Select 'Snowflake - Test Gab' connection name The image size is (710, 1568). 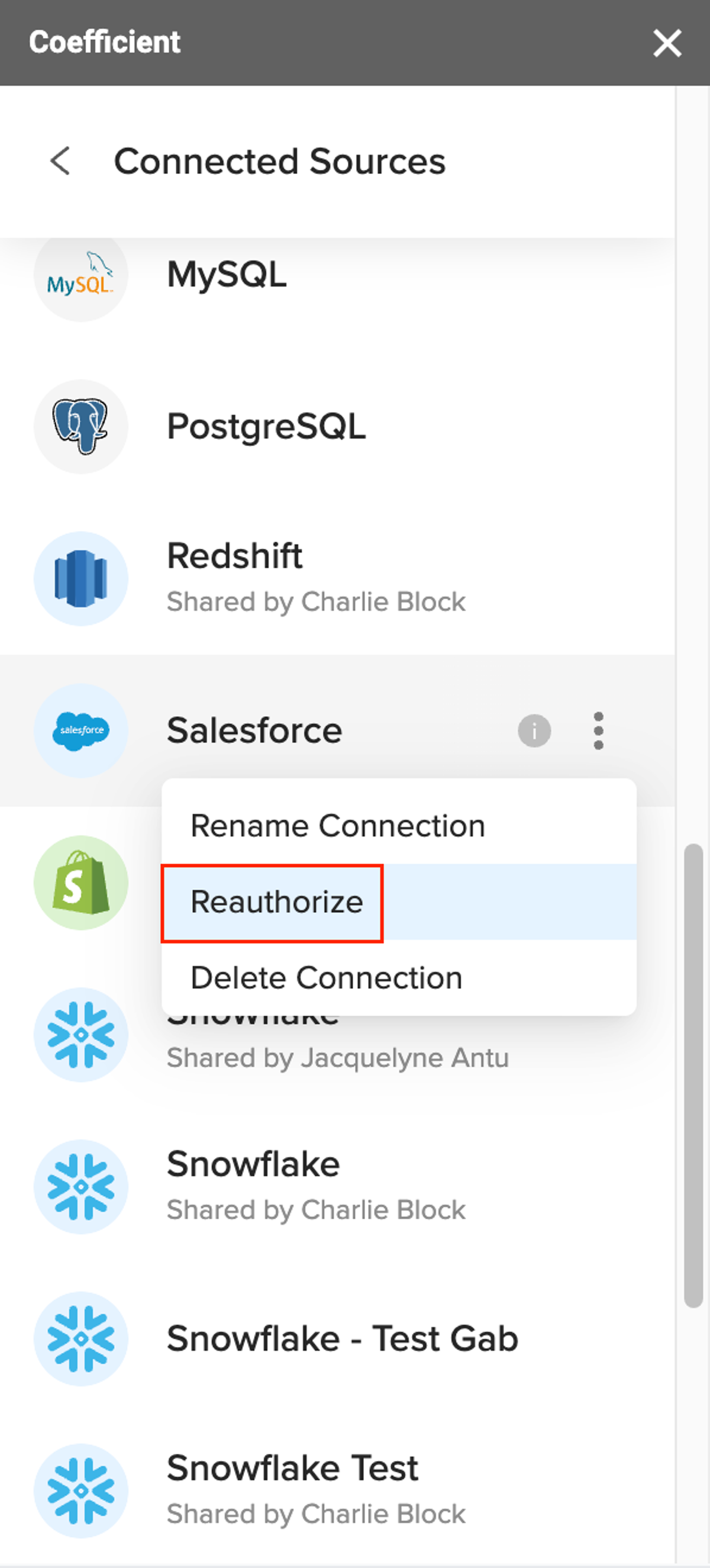[343, 1338]
